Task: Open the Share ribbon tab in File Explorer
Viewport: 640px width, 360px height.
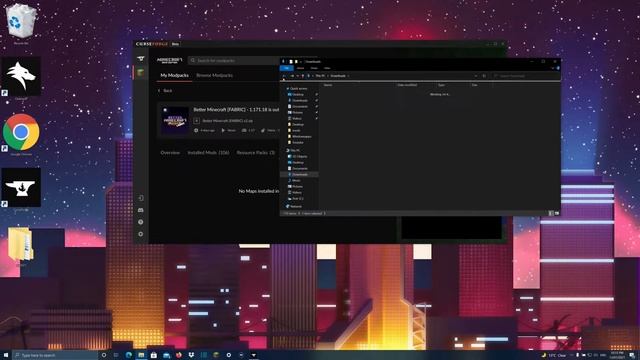Action: click(314, 68)
